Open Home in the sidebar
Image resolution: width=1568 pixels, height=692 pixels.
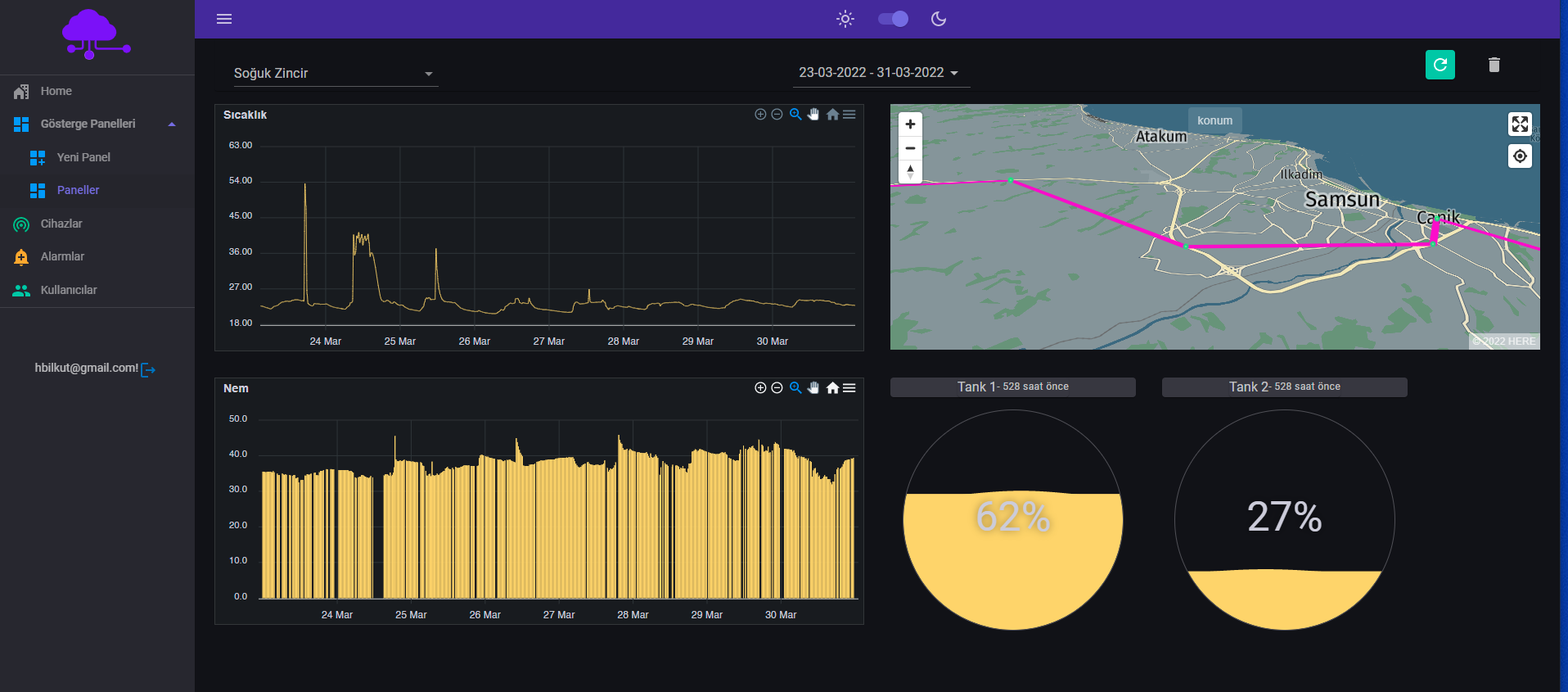coord(97,91)
